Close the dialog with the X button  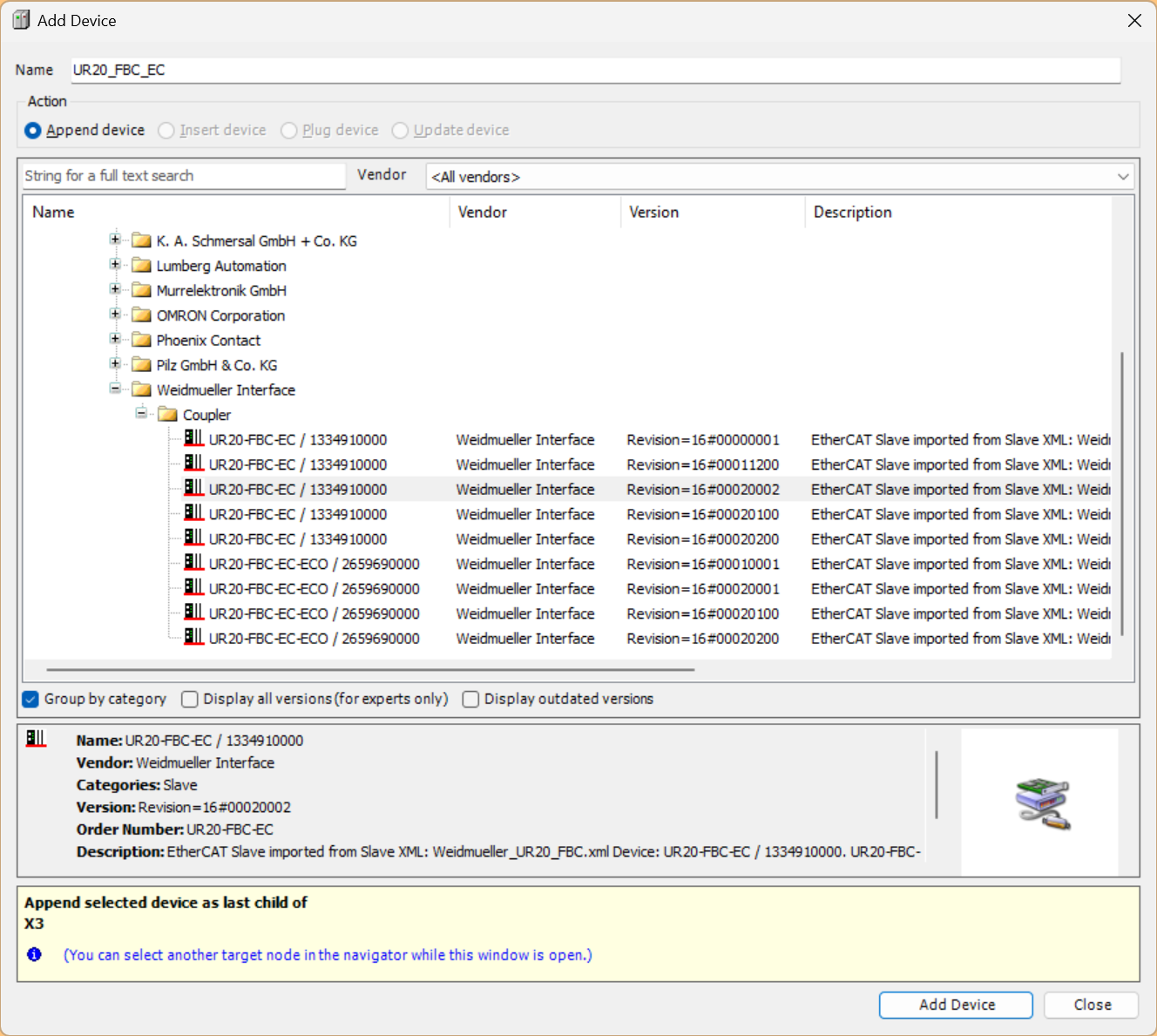coord(1134,20)
